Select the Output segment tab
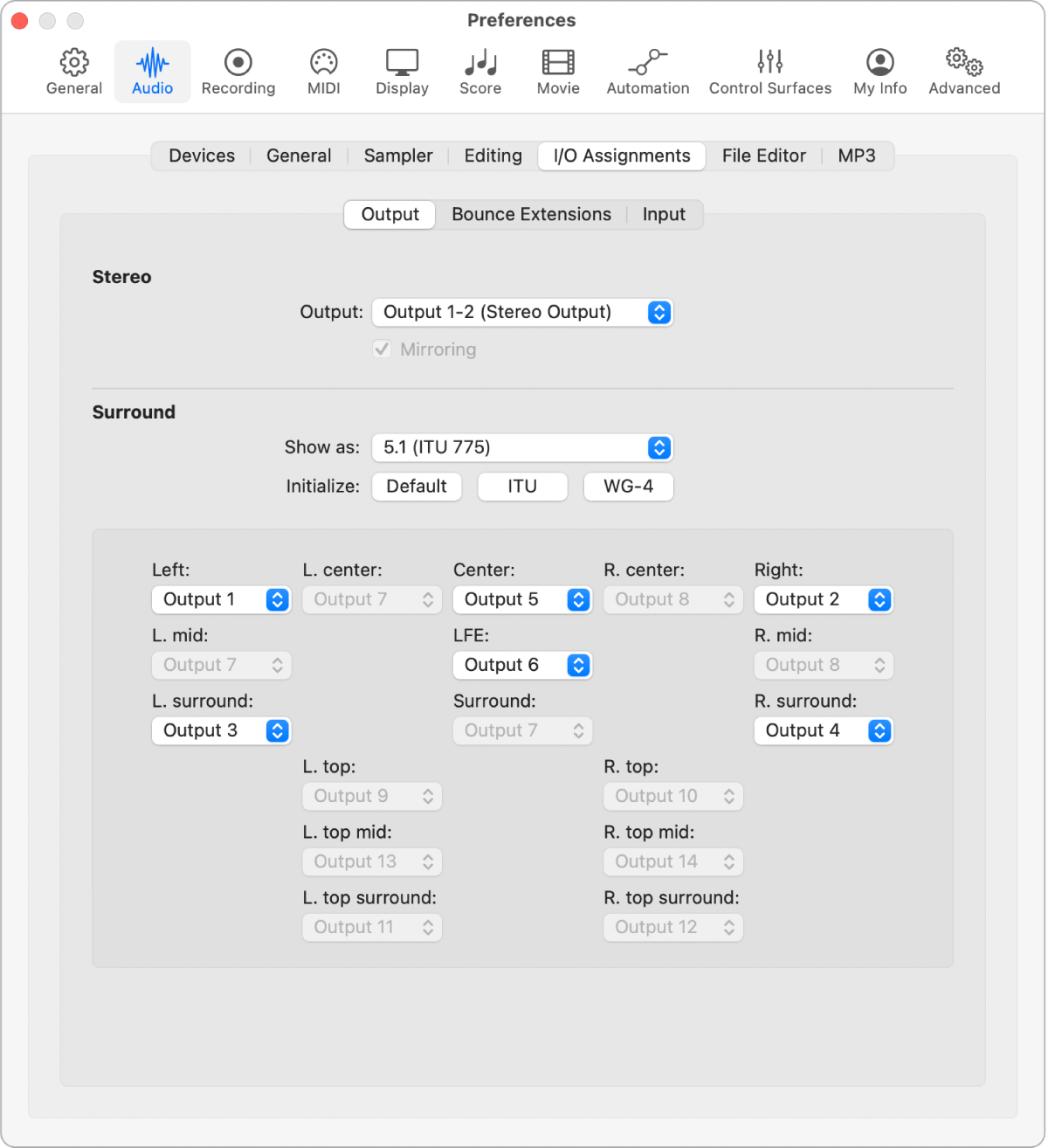The height and width of the screenshot is (1148, 1048). tap(390, 214)
